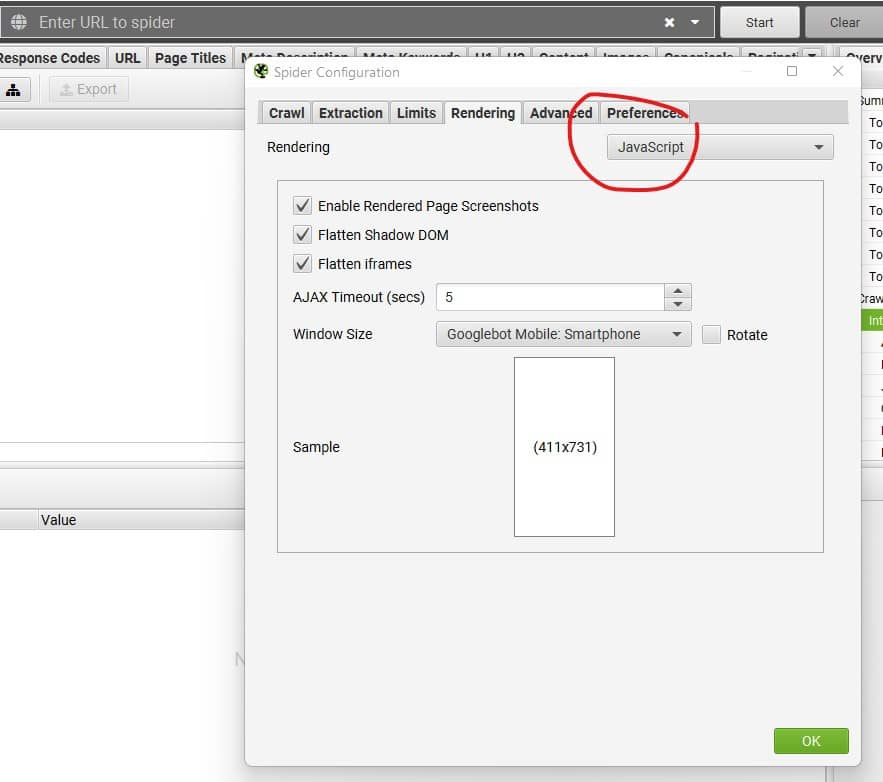Click the filter icon beside the Pagination tab

click(813, 57)
